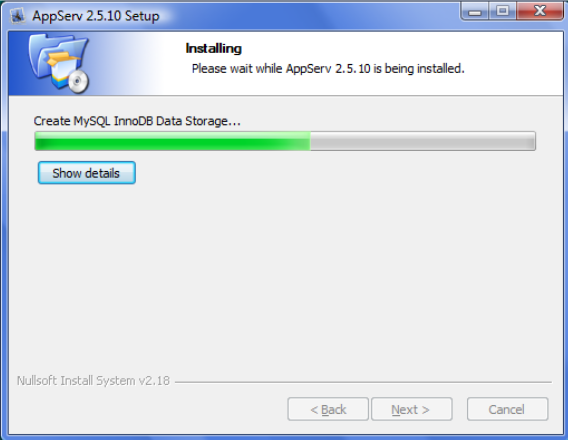Maximize the AppServ Setup window
Screen dimensions: 568x440
502,11
